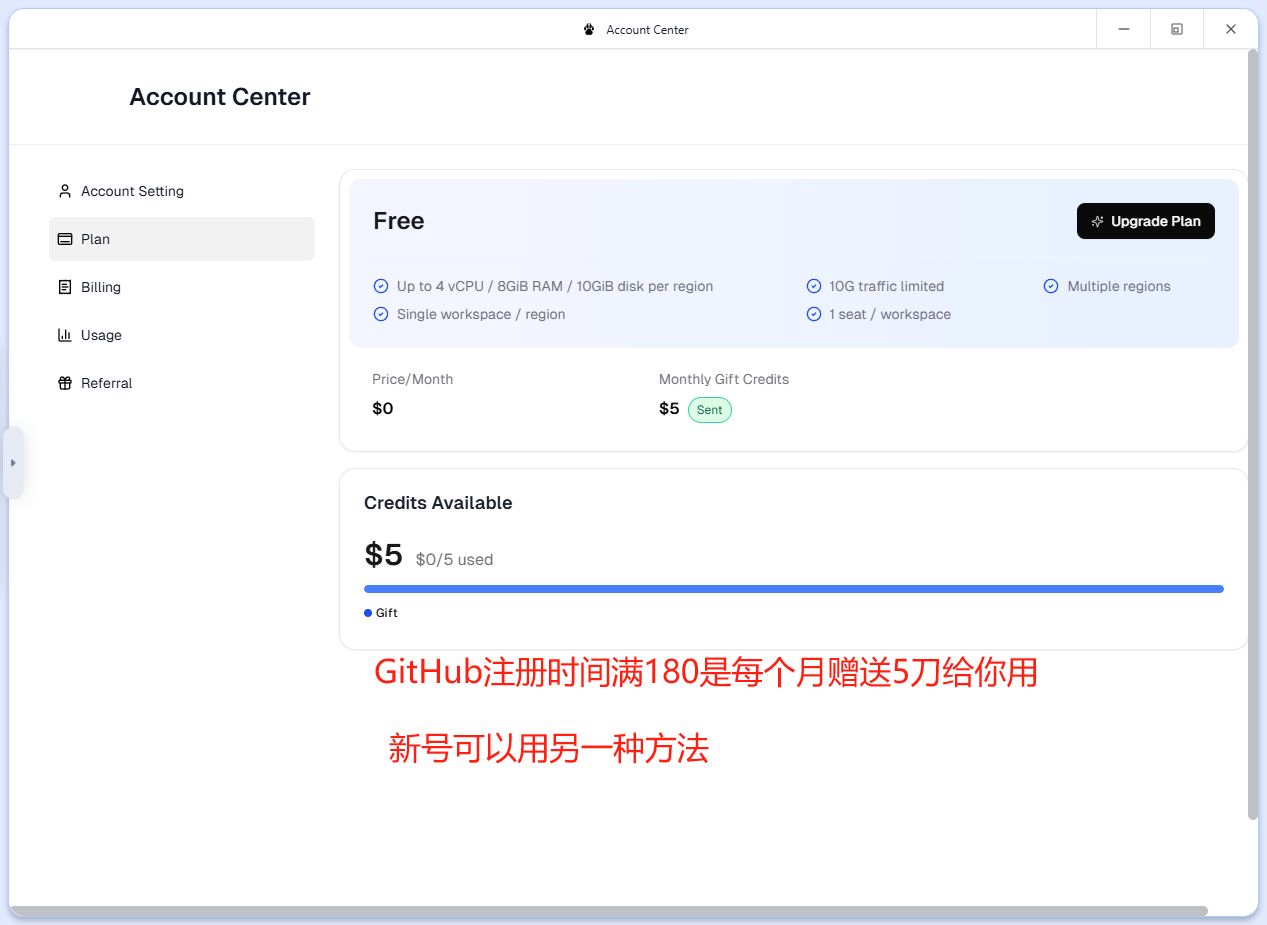Click the gift box icon beside Referral

click(x=65, y=383)
